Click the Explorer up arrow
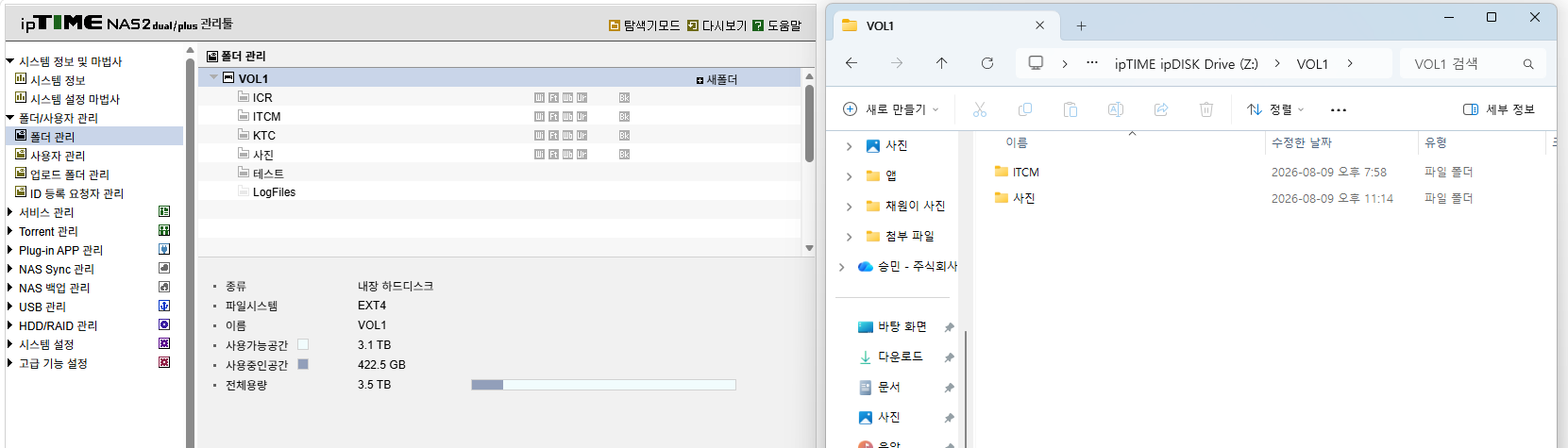This screenshot has height=448, width=1568. (941, 63)
